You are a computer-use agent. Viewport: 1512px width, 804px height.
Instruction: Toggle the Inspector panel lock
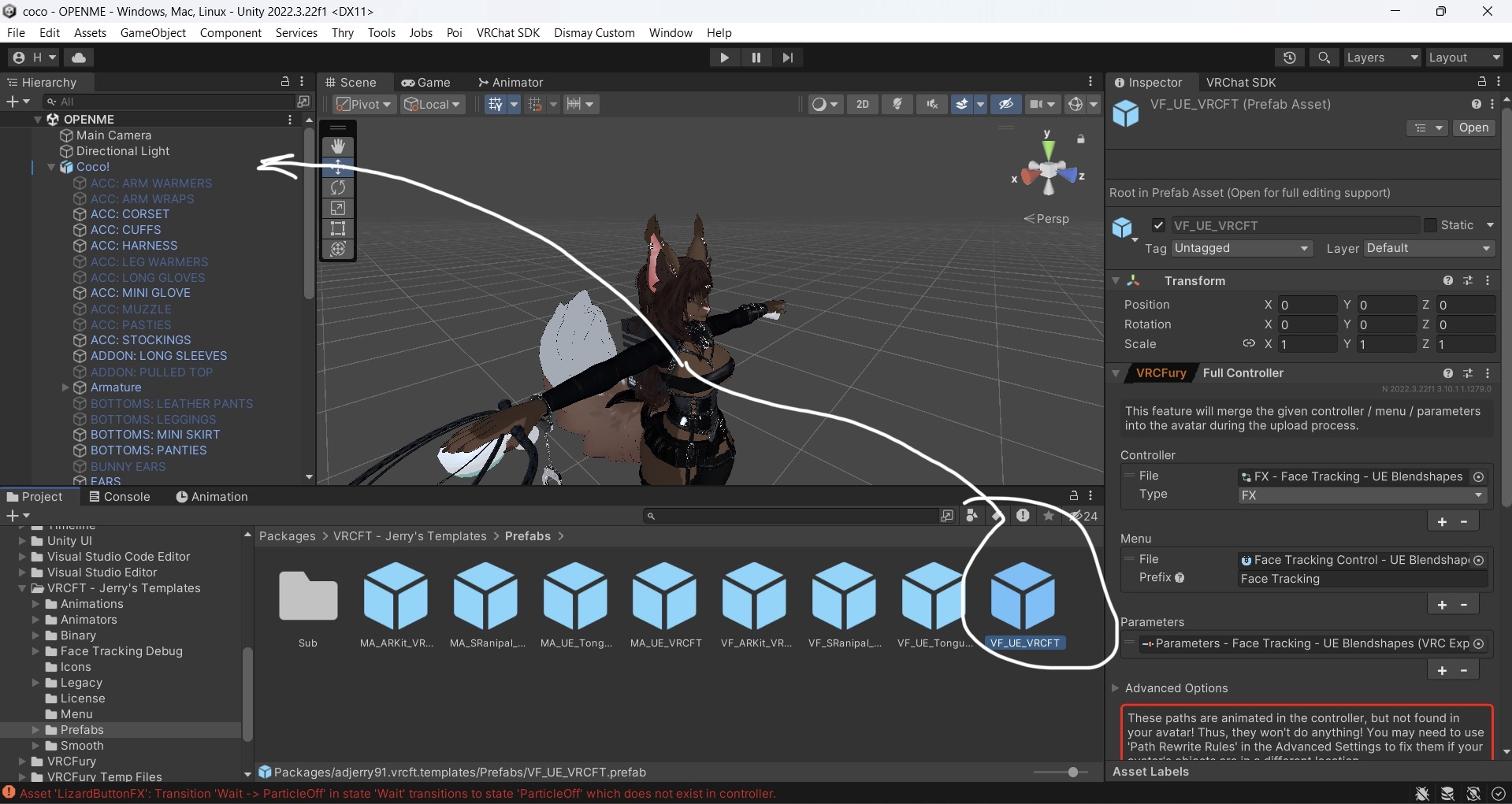(x=1481, y=82)
